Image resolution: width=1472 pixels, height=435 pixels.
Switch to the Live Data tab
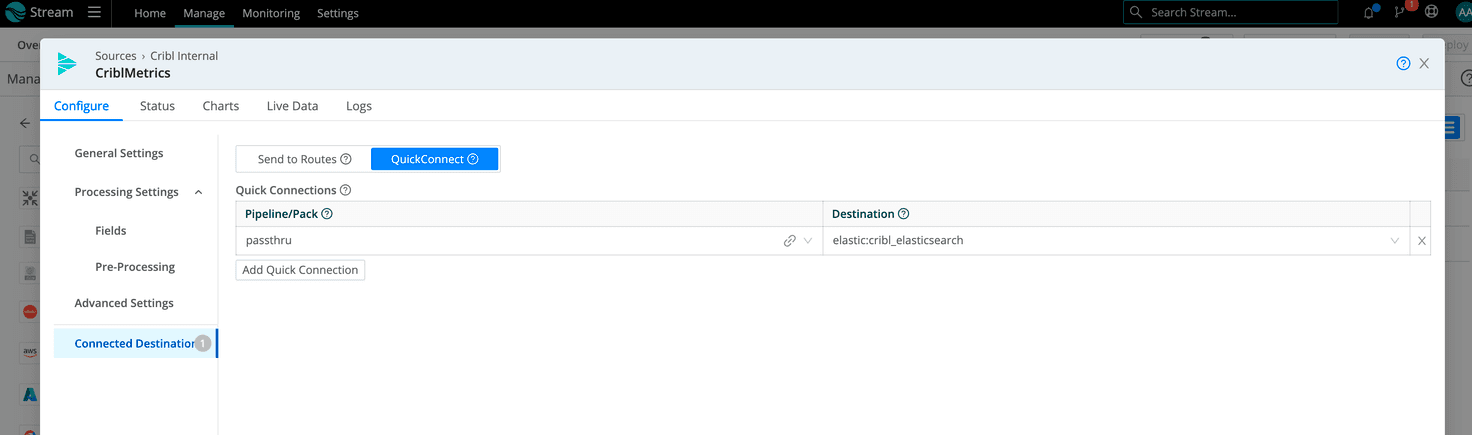[x=292, y=106]
